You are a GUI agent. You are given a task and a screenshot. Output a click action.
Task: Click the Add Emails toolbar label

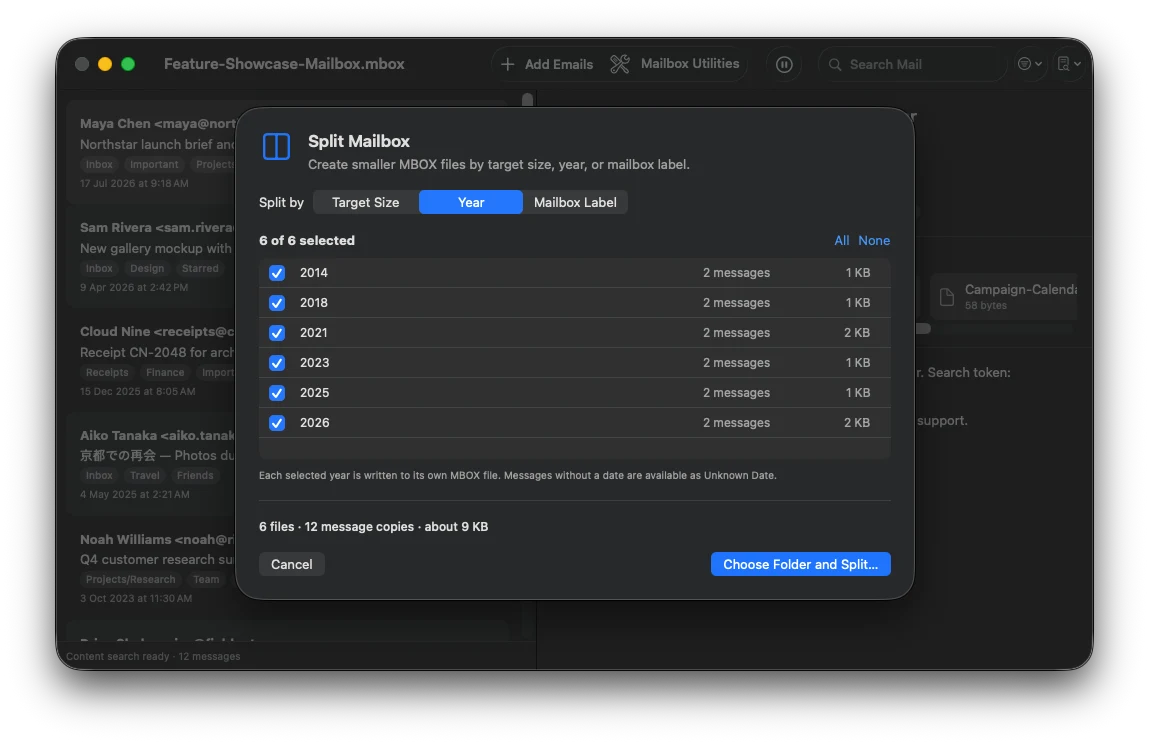point(559,65)
